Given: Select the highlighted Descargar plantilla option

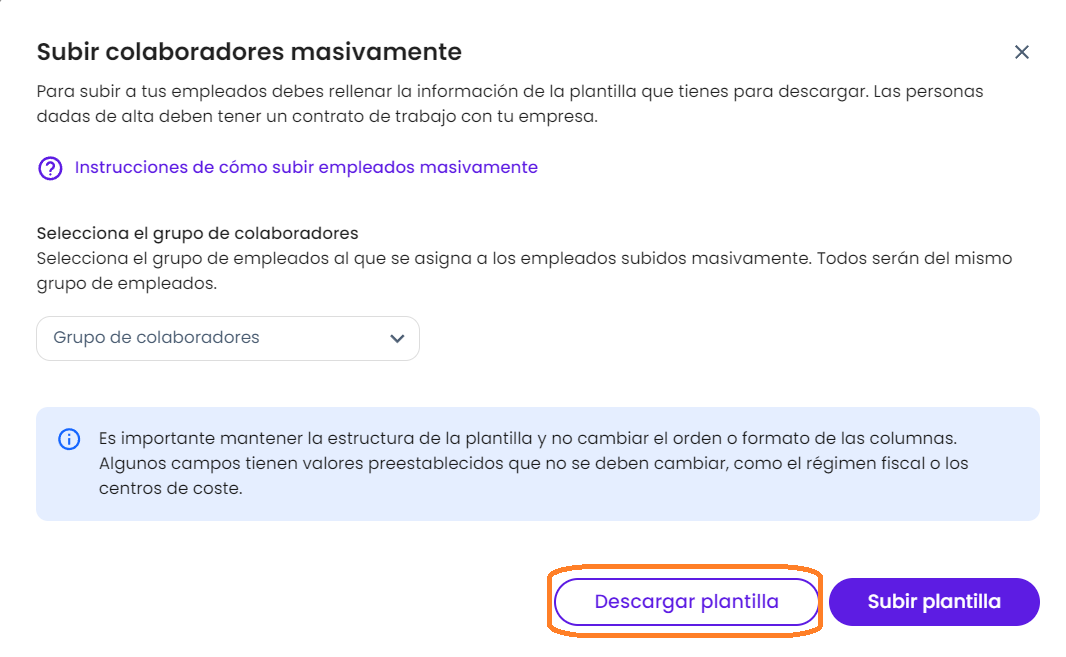Looking at the screenshot, I should click(686, 601).
